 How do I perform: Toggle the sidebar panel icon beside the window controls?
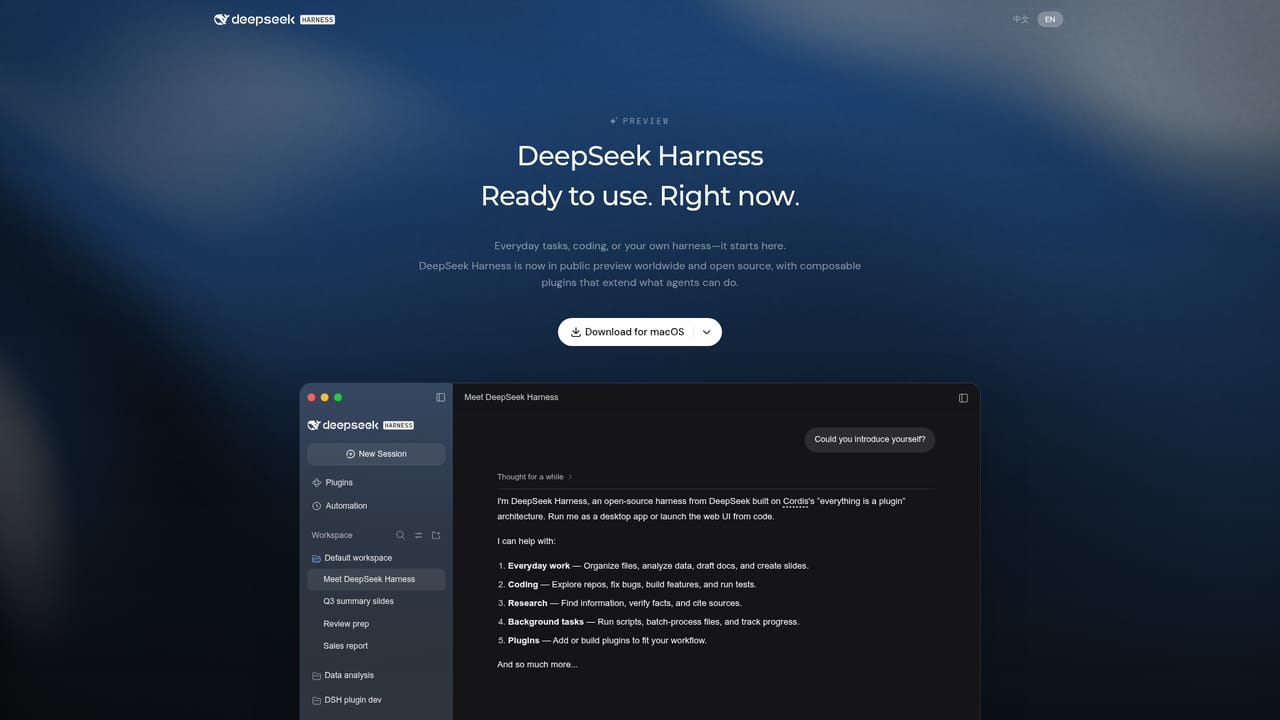click(440, 397)
